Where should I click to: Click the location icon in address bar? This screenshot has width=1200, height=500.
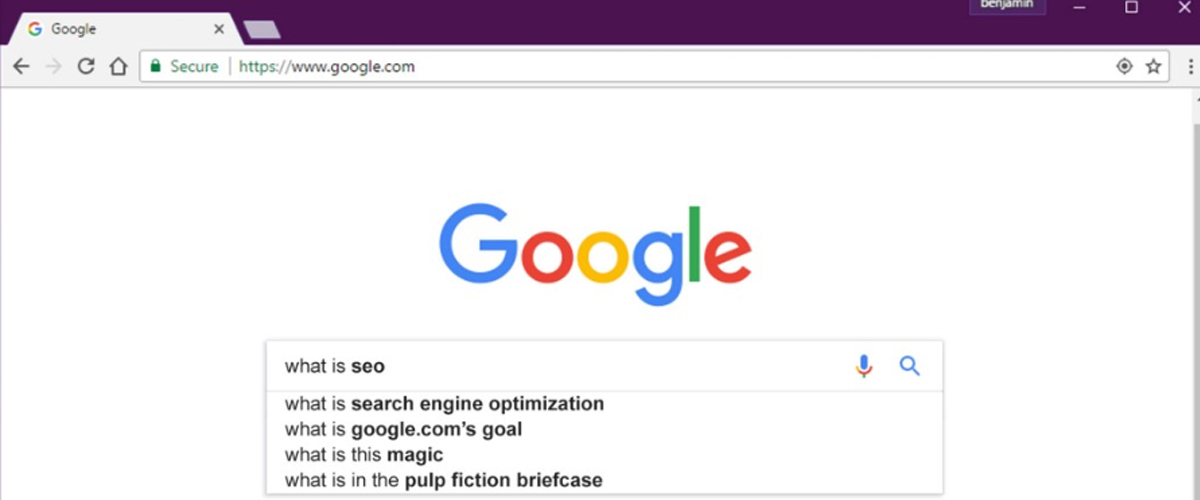[x=1124, y=67]
